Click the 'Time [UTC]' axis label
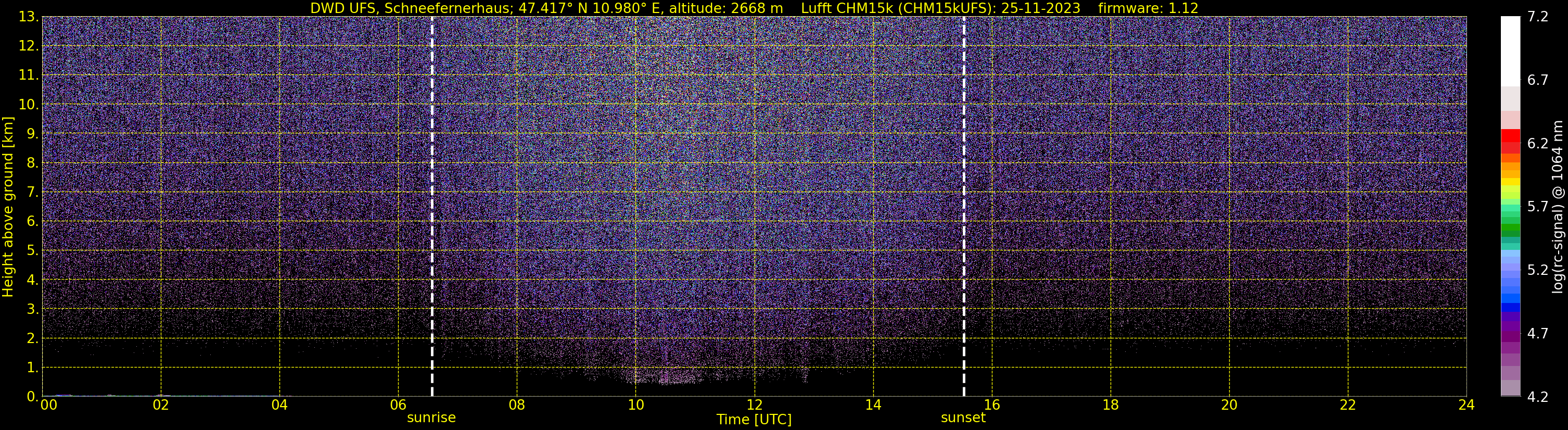The height and width of the screenshot is (430, 1568). click(x=754, y=419)
